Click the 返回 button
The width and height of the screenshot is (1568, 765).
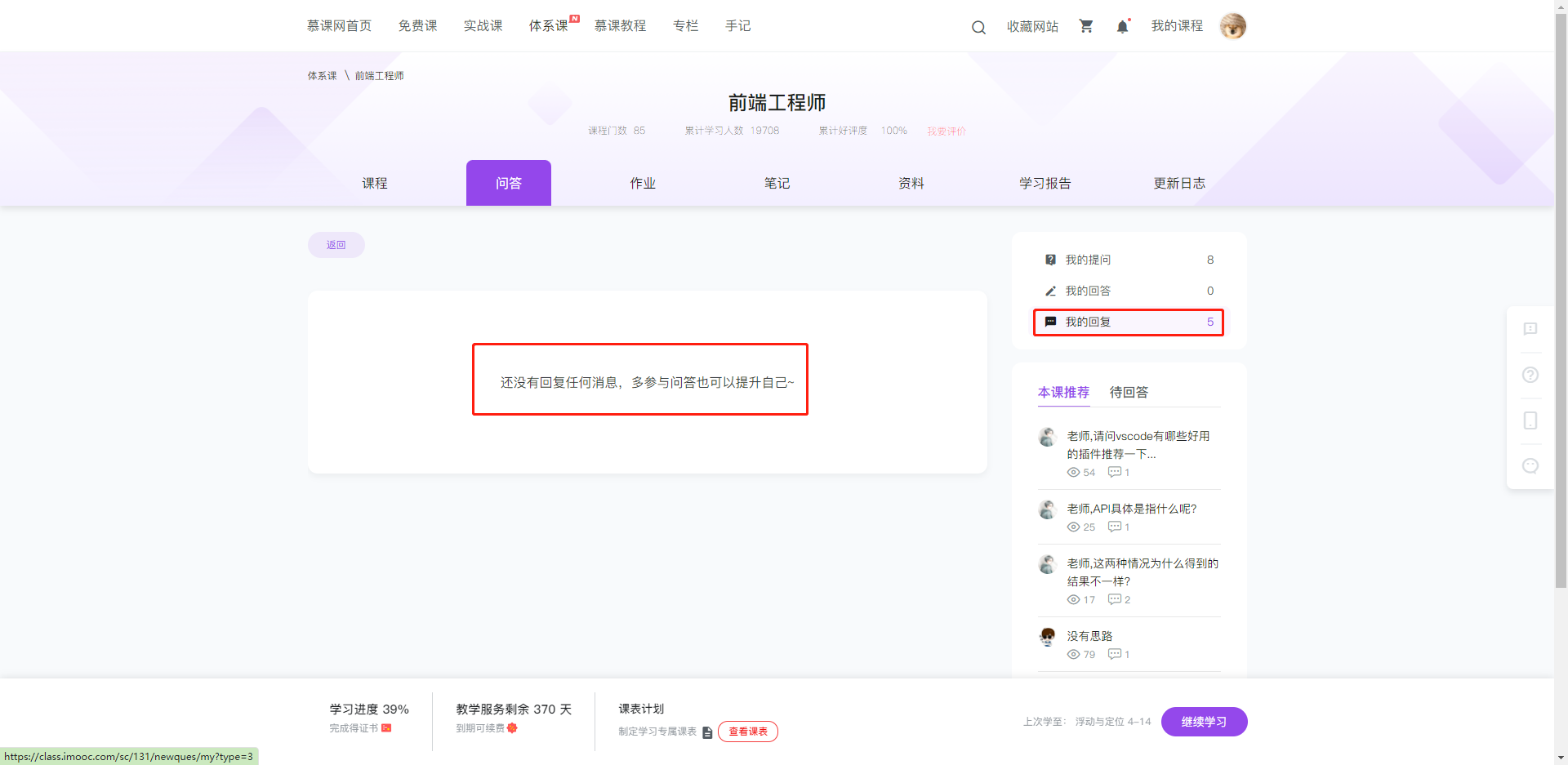coord(336,245)
